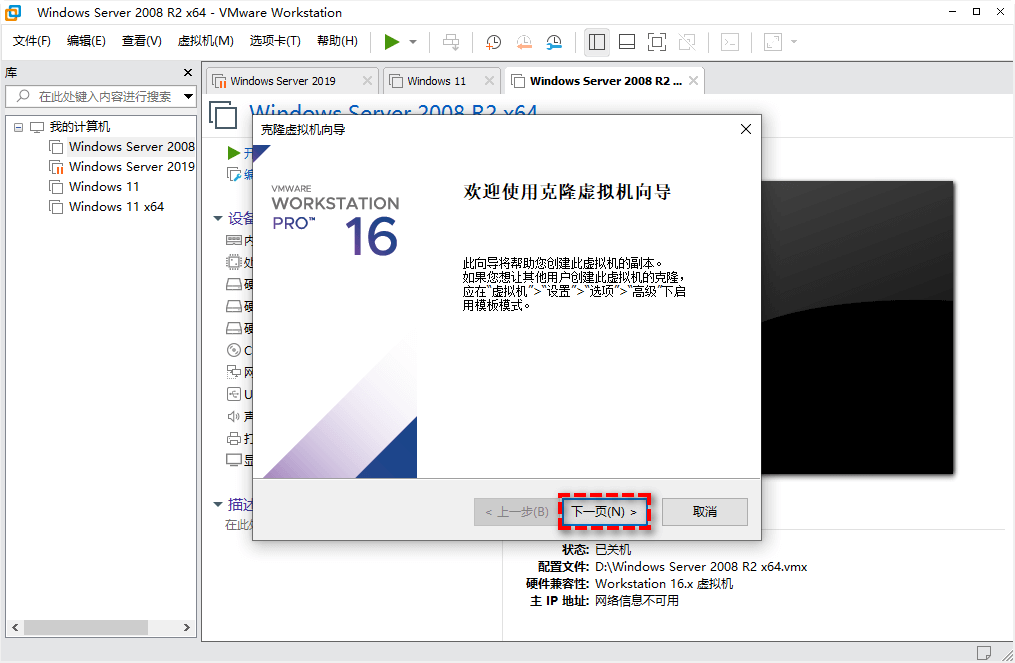This screenshot has width=1015, height=663.
Task: Open the 编辑(E) menu
Action: (x=86, y=41)
